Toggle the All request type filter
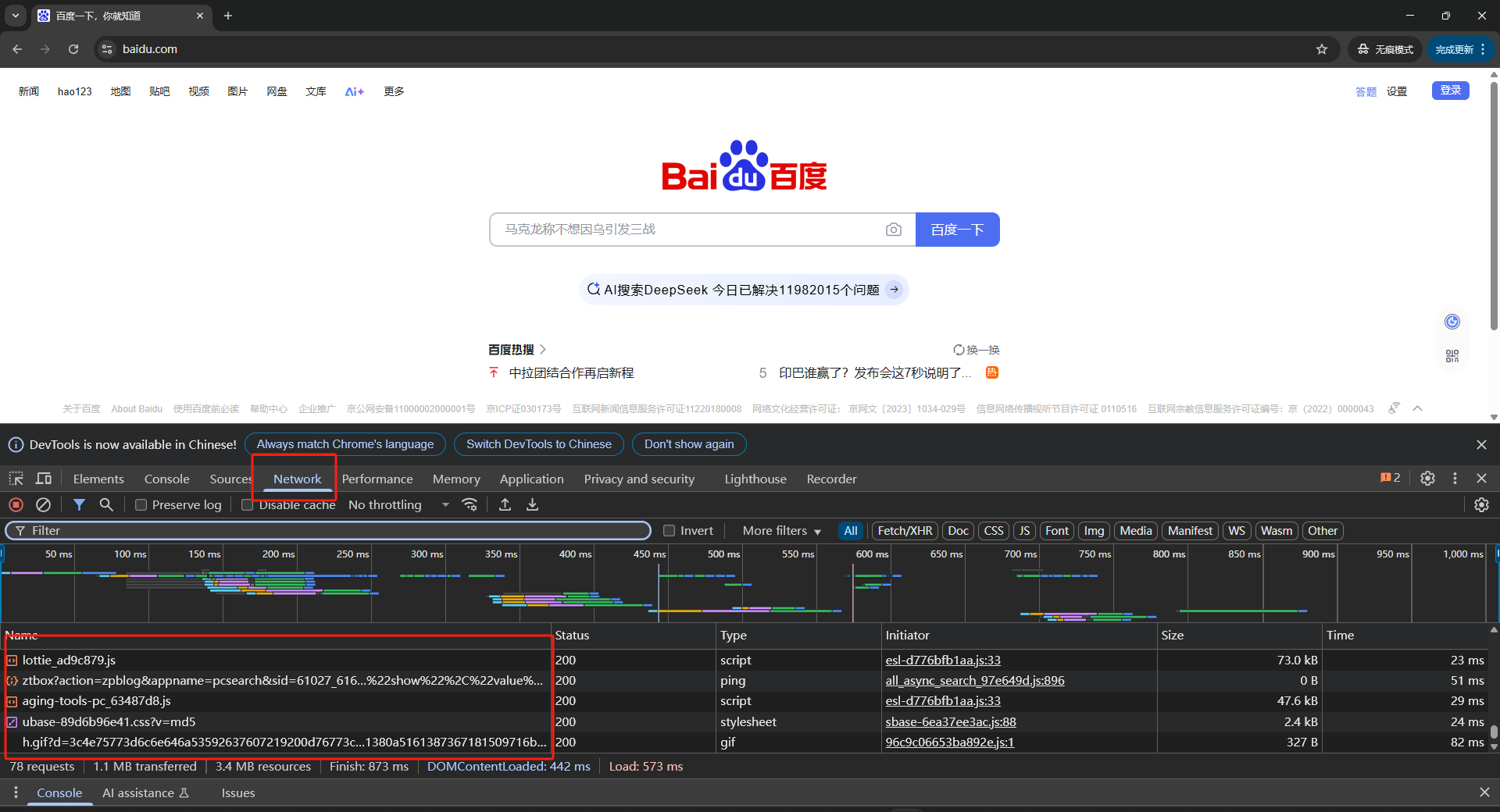1500x812 pixels. [x=851, y=531]
